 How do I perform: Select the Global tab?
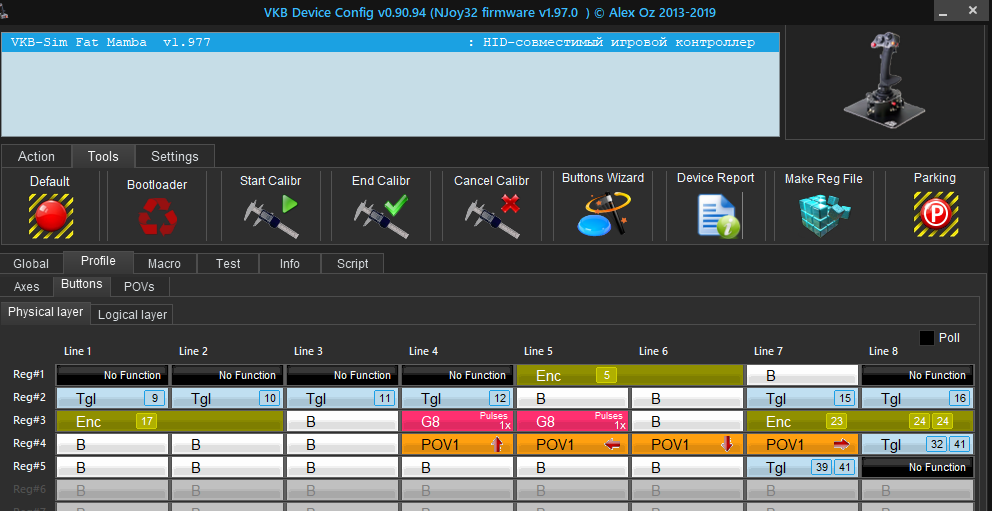[31, 263]
